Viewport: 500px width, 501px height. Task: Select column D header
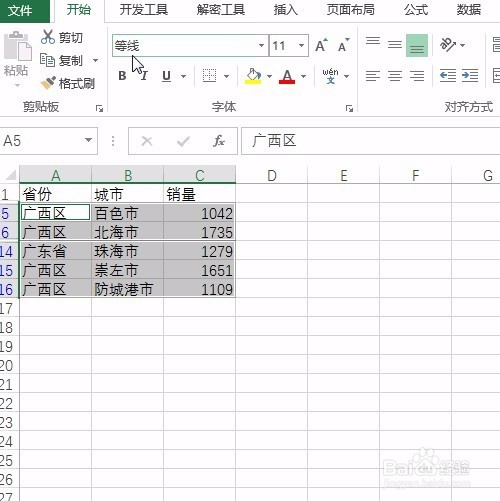tap(272, 175)
